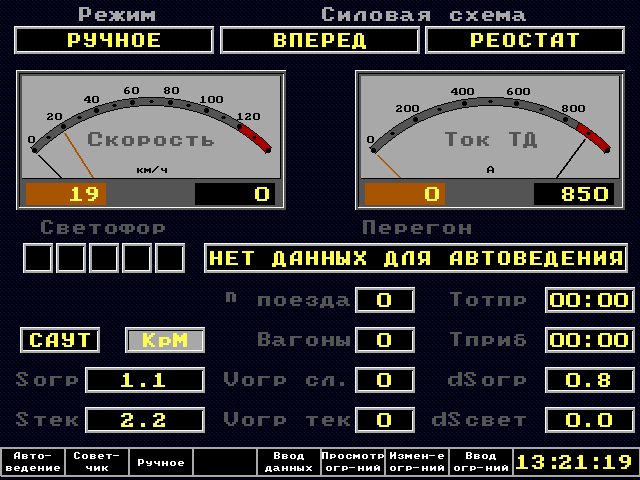Click the orange current value 0
Image resolution: width=640 pixels, height=480 pixels.
[405, 194]
